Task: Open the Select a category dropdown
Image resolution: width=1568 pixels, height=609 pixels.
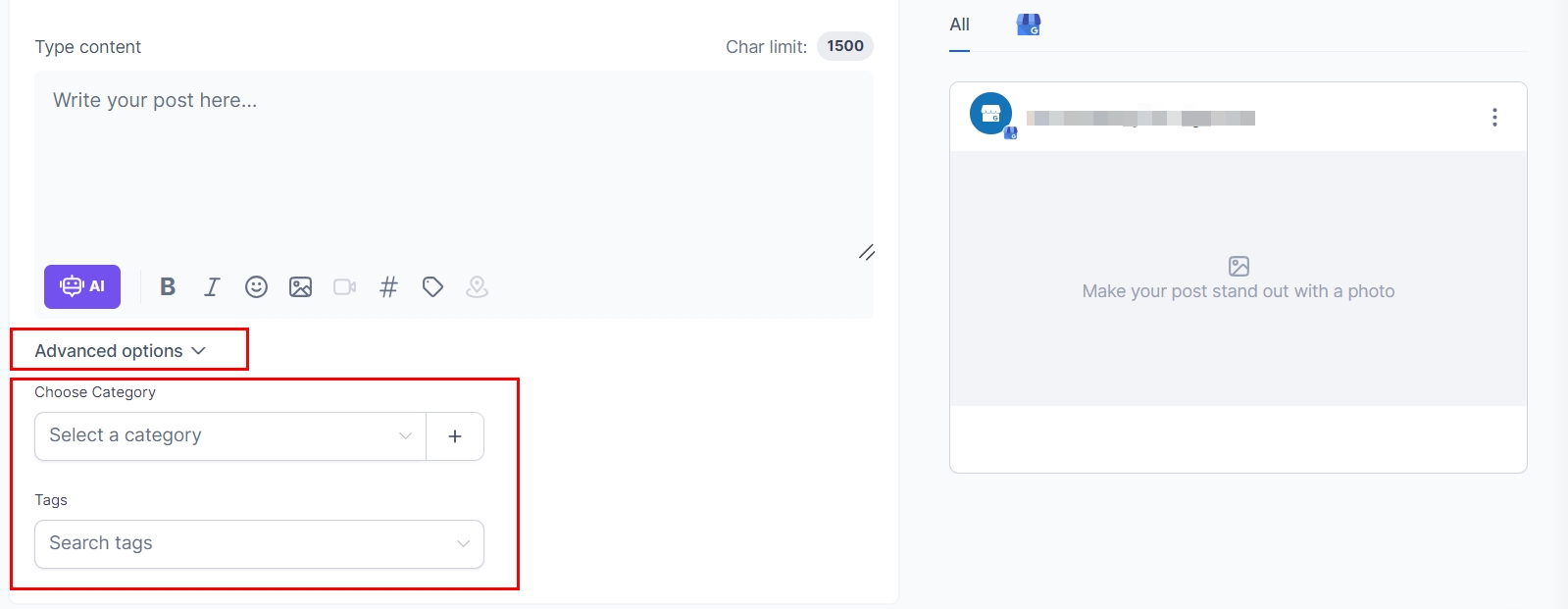Action: tap(230, 436)
